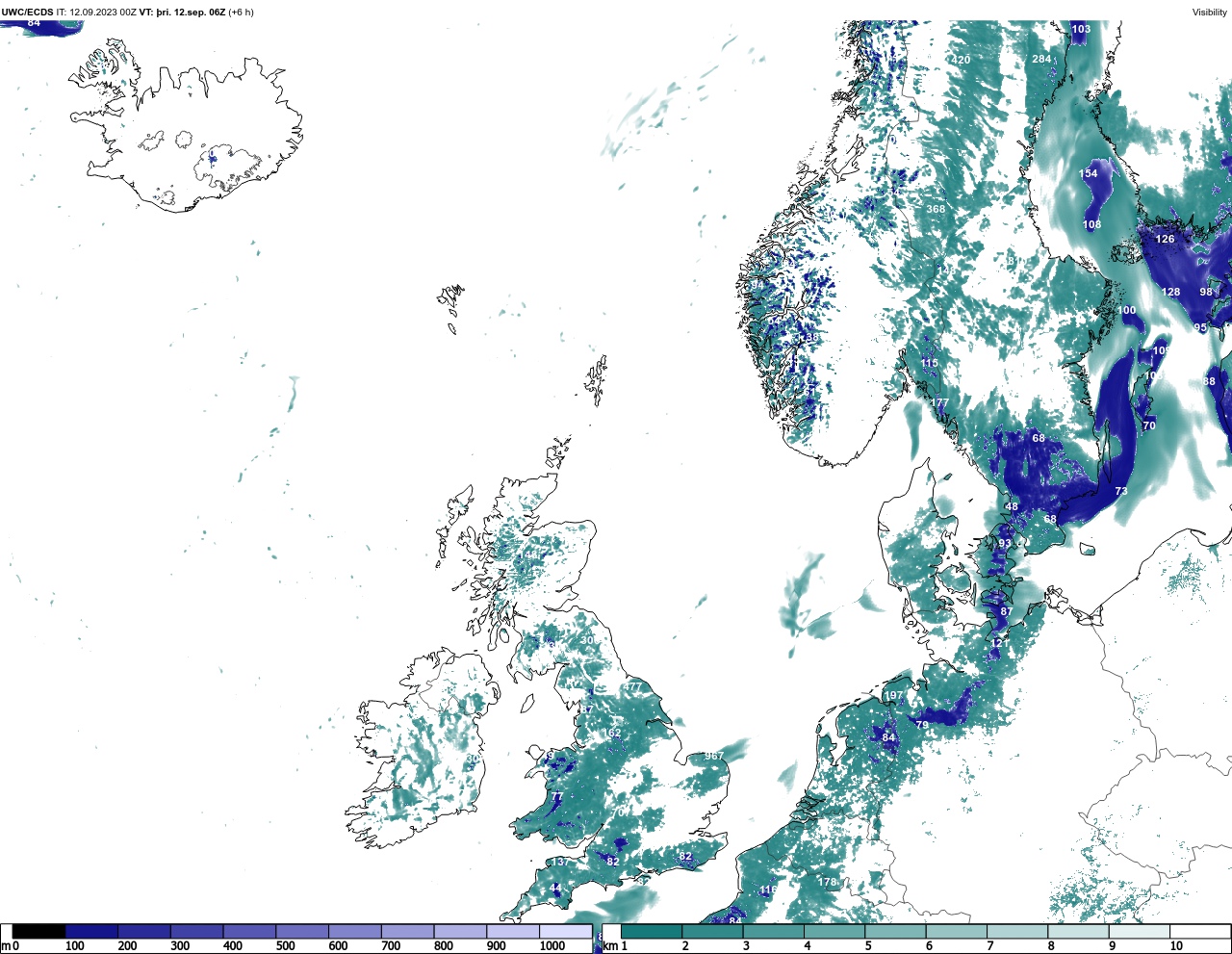Click the legend swatch between 100 and 200 m
The height and width of the screenshot is (954, 1232).
[92, 932]
